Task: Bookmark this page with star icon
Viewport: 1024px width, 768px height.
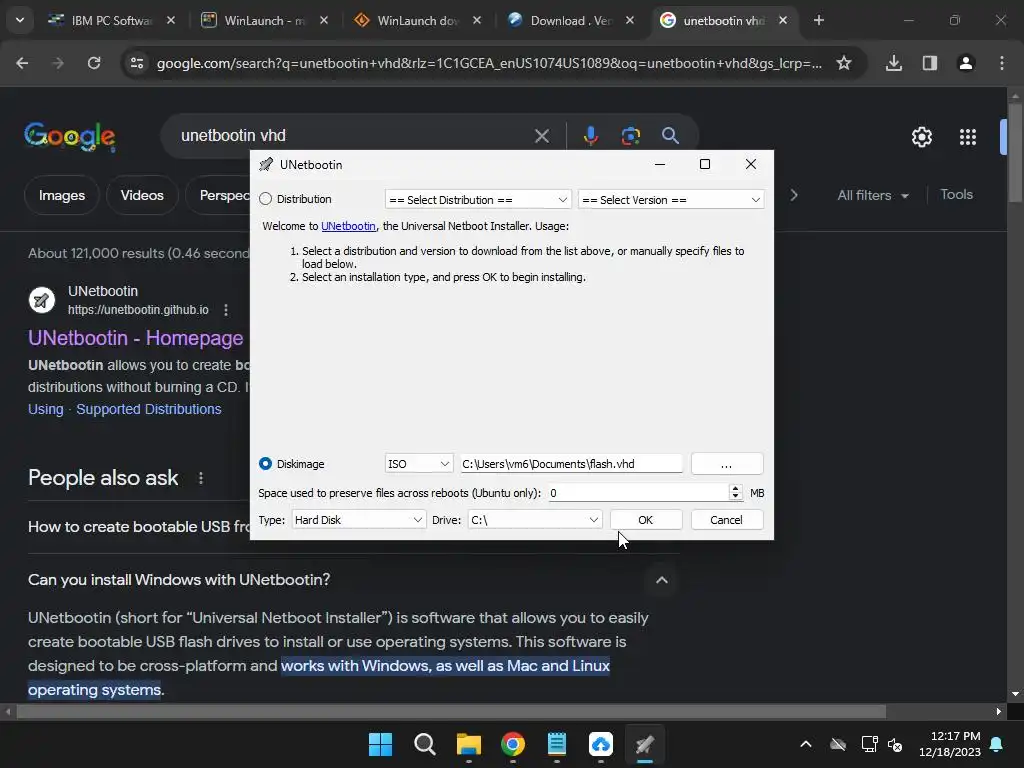Action: (x=844, y=63)
